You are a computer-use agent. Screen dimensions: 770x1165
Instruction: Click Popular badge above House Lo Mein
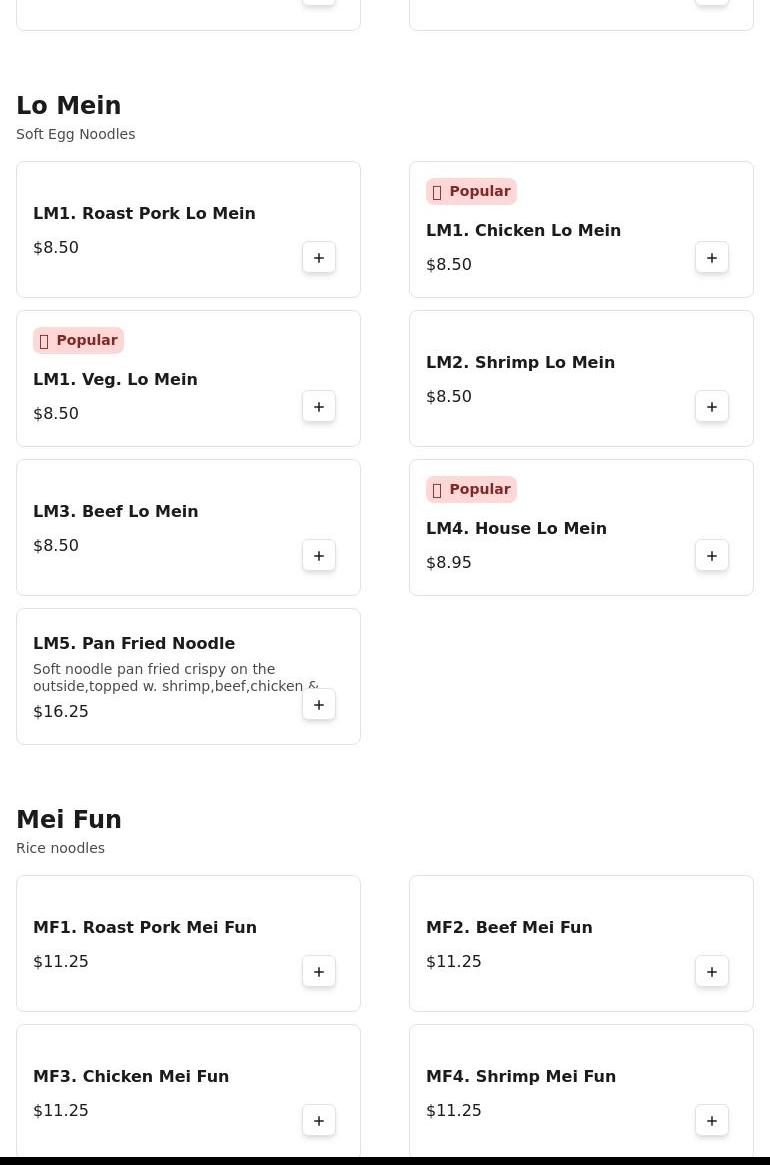point(471,489)
